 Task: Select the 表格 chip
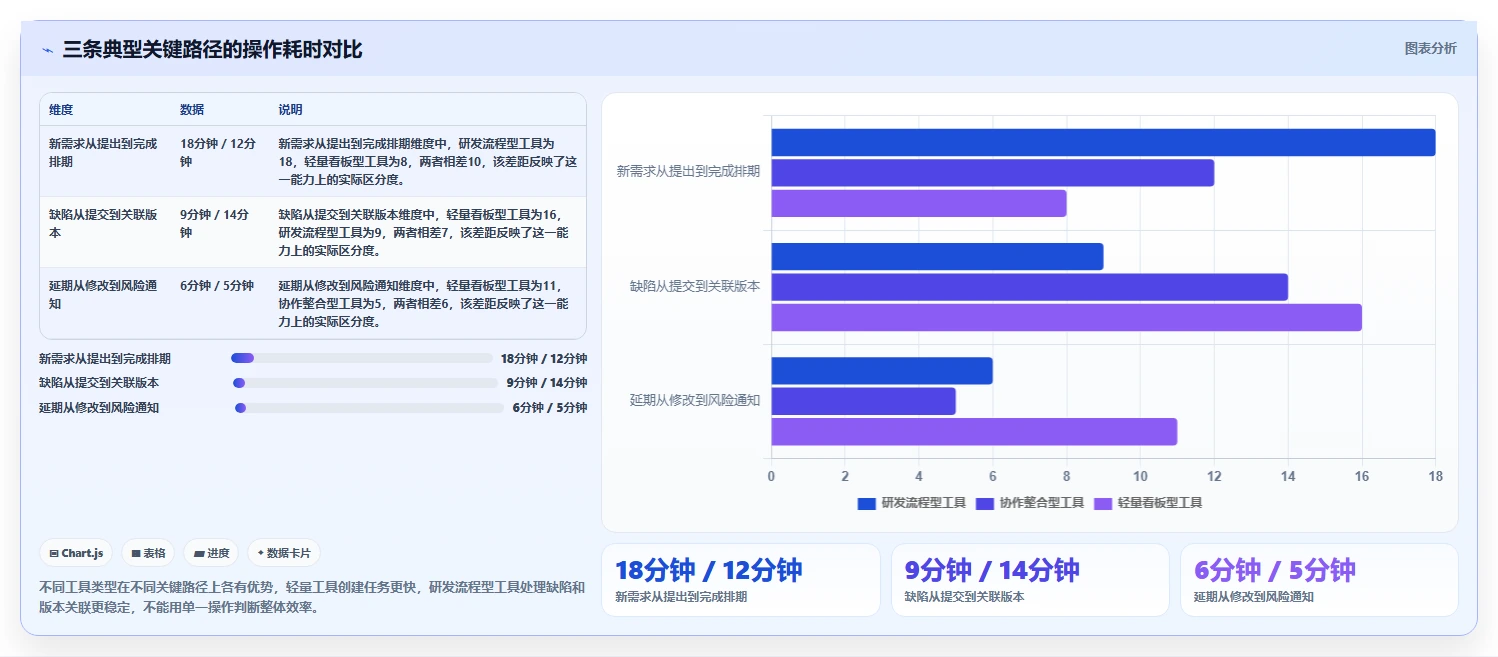[x=148, y=553]
